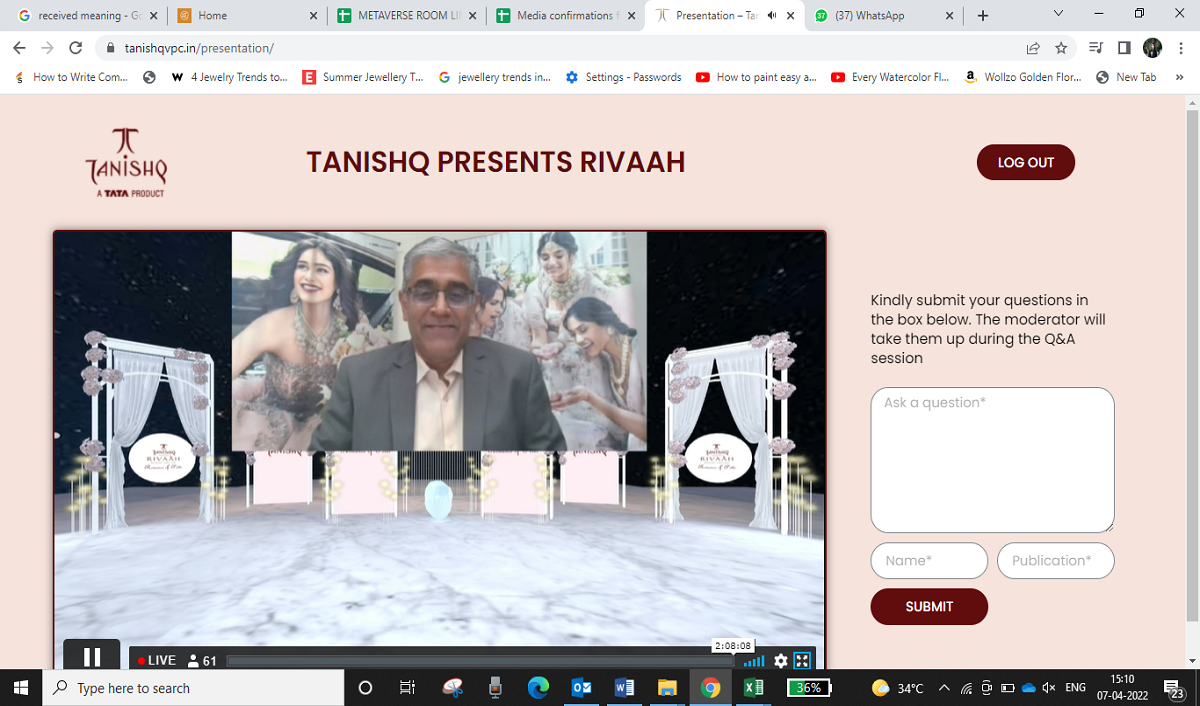Screen dimensions: 1200x706
Task: Open the stream quality settings gear
Action: tap(779, 660)
